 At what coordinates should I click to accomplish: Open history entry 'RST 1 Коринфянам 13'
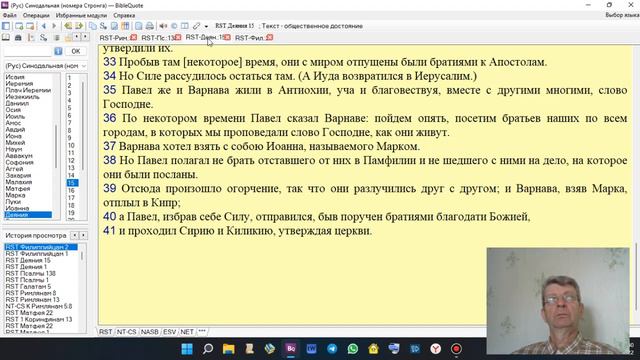click(x=39, y=319)
